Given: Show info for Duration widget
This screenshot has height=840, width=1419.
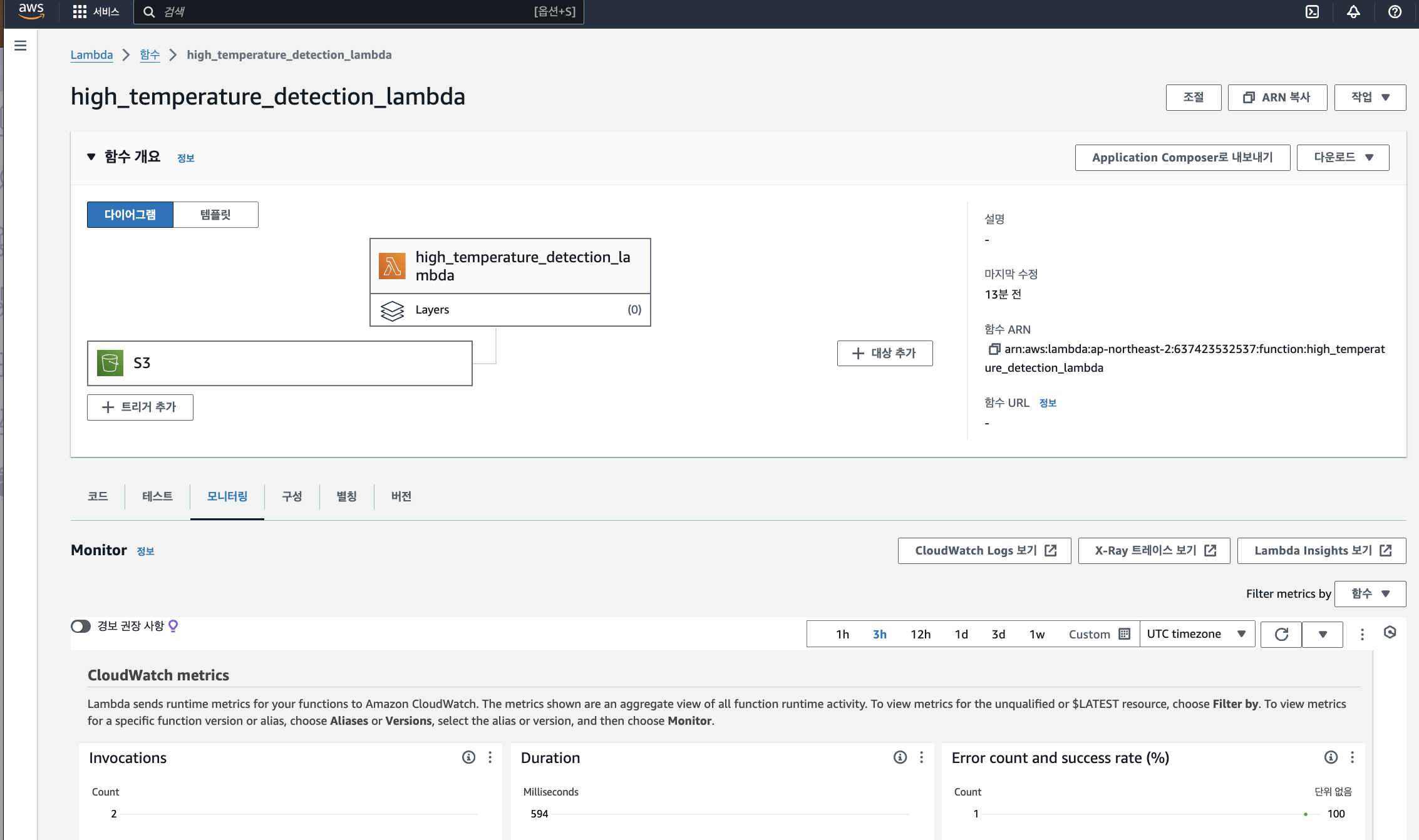Looking at the screenshot, I should click(900, 757).
